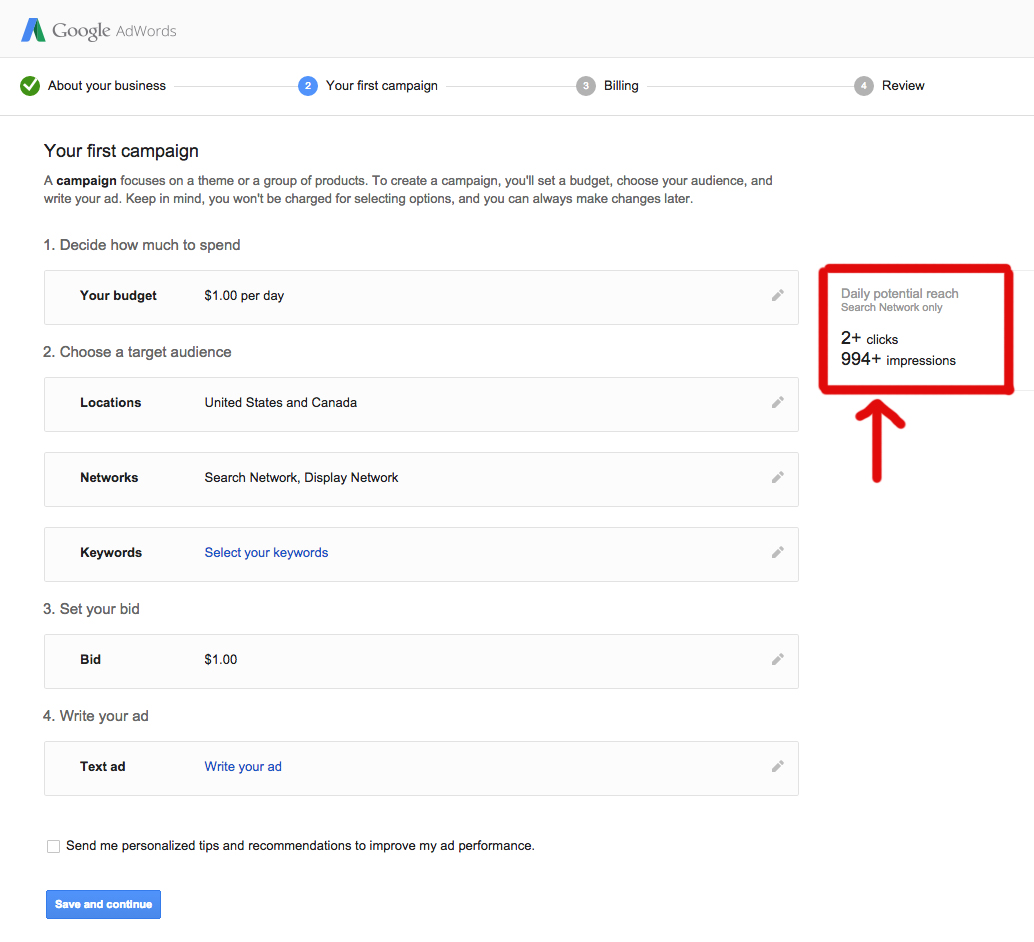Click the Search Network, Display Network row

coord(420,477)
